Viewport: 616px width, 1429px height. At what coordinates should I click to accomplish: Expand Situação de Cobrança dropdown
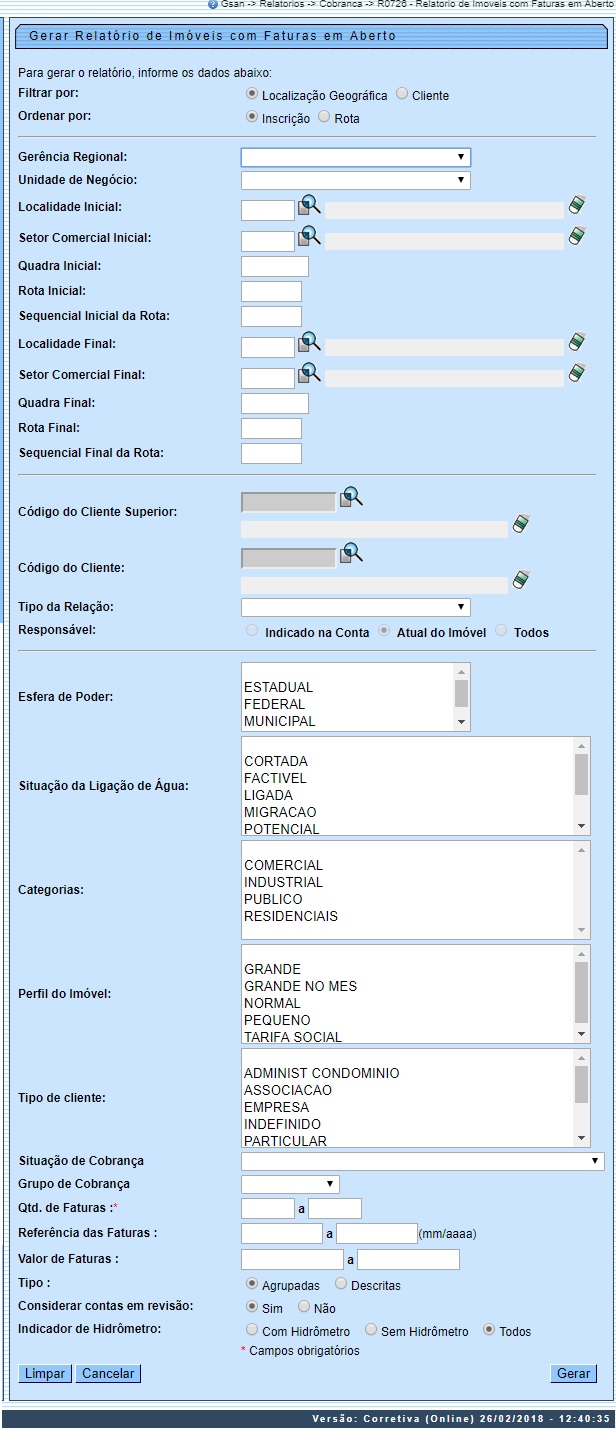[422, 1161]
